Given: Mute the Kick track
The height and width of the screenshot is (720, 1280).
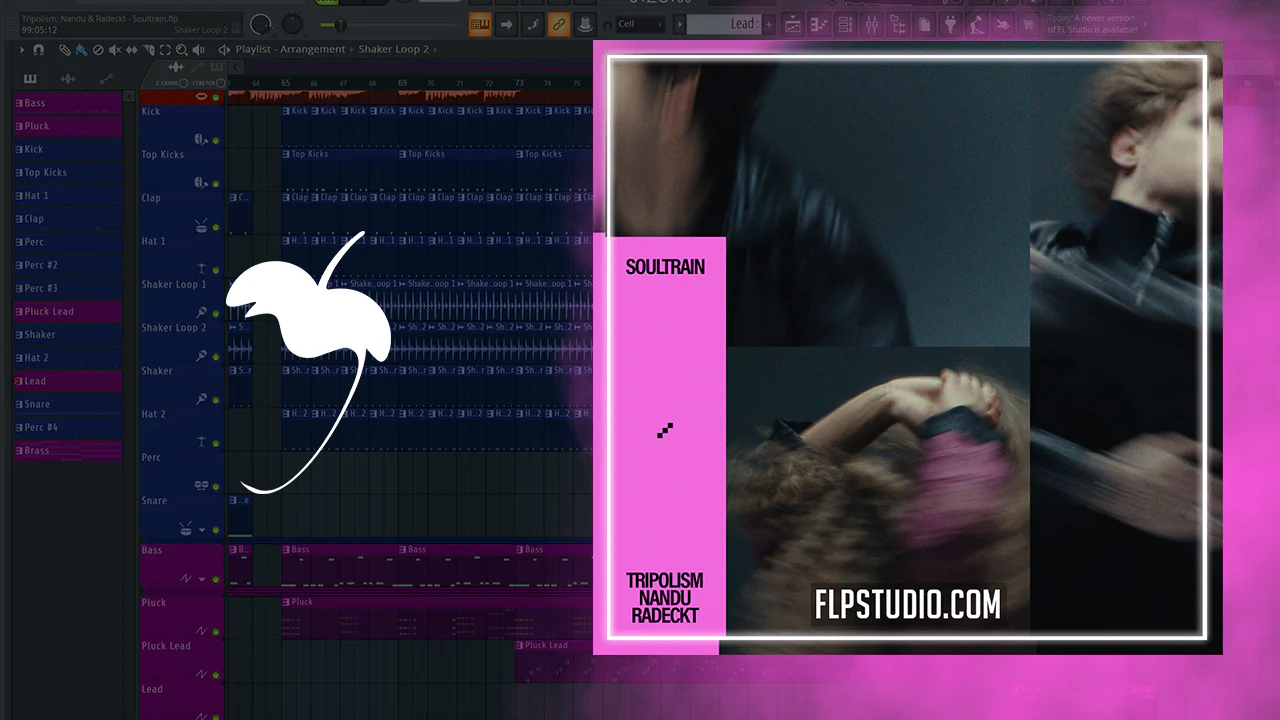Looking at the screenshot, I should (216, 140).
